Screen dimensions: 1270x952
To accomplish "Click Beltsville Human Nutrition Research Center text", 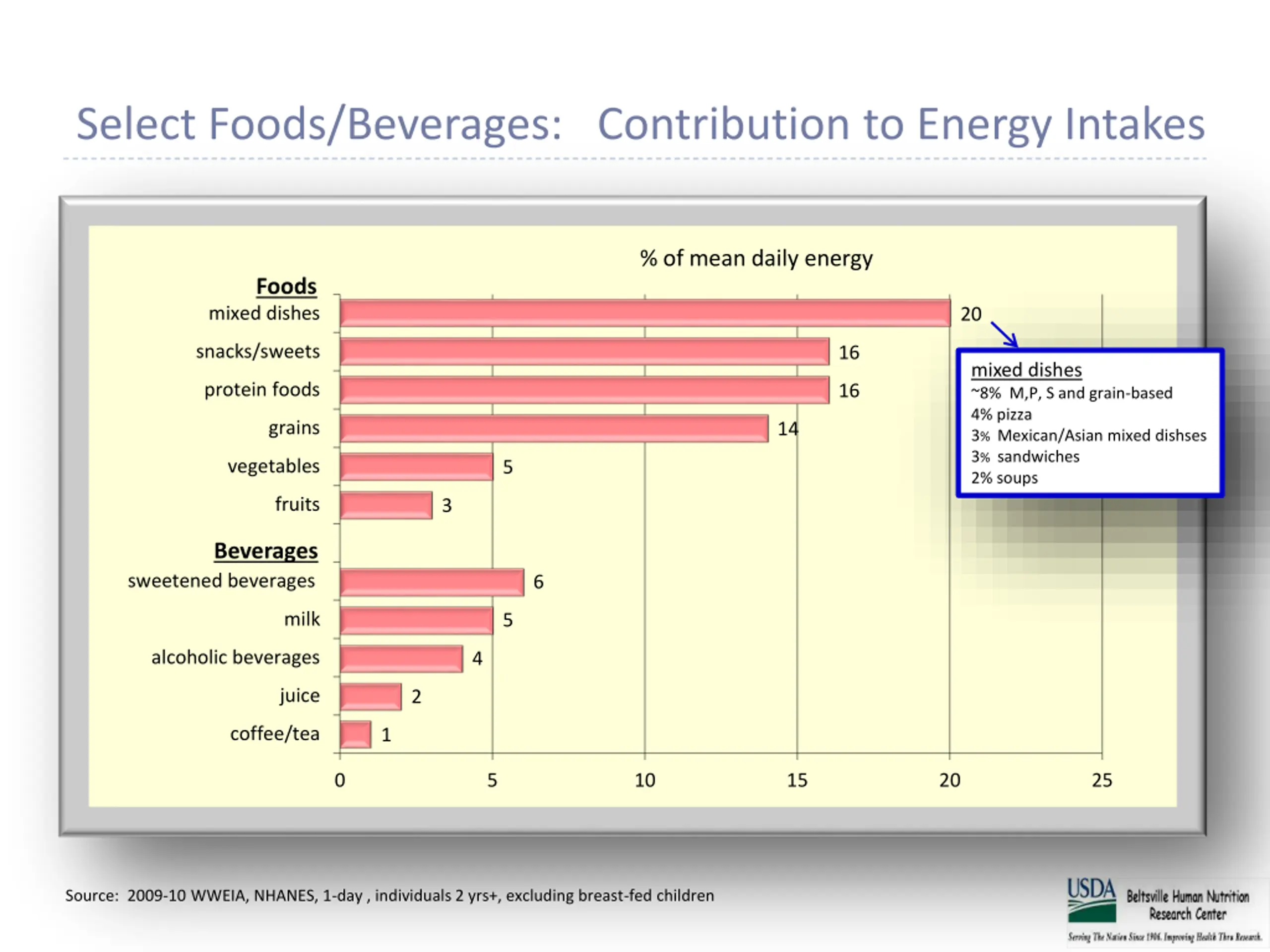I will [1187, 905].
